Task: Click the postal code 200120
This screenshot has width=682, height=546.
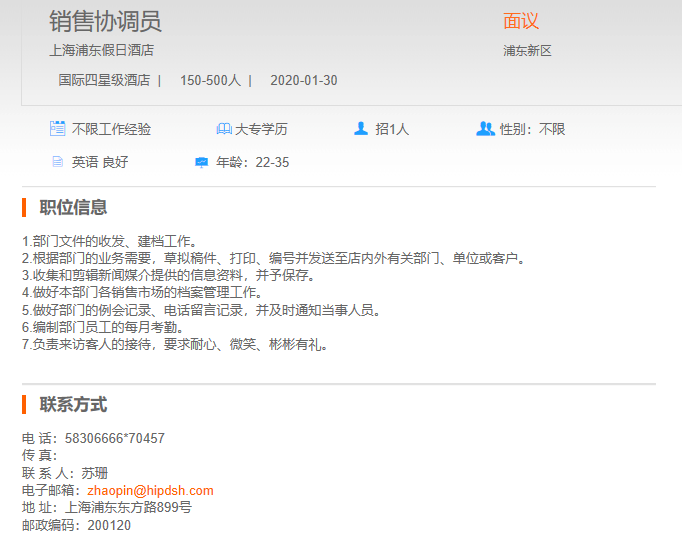Action: (x=109, y=525)
